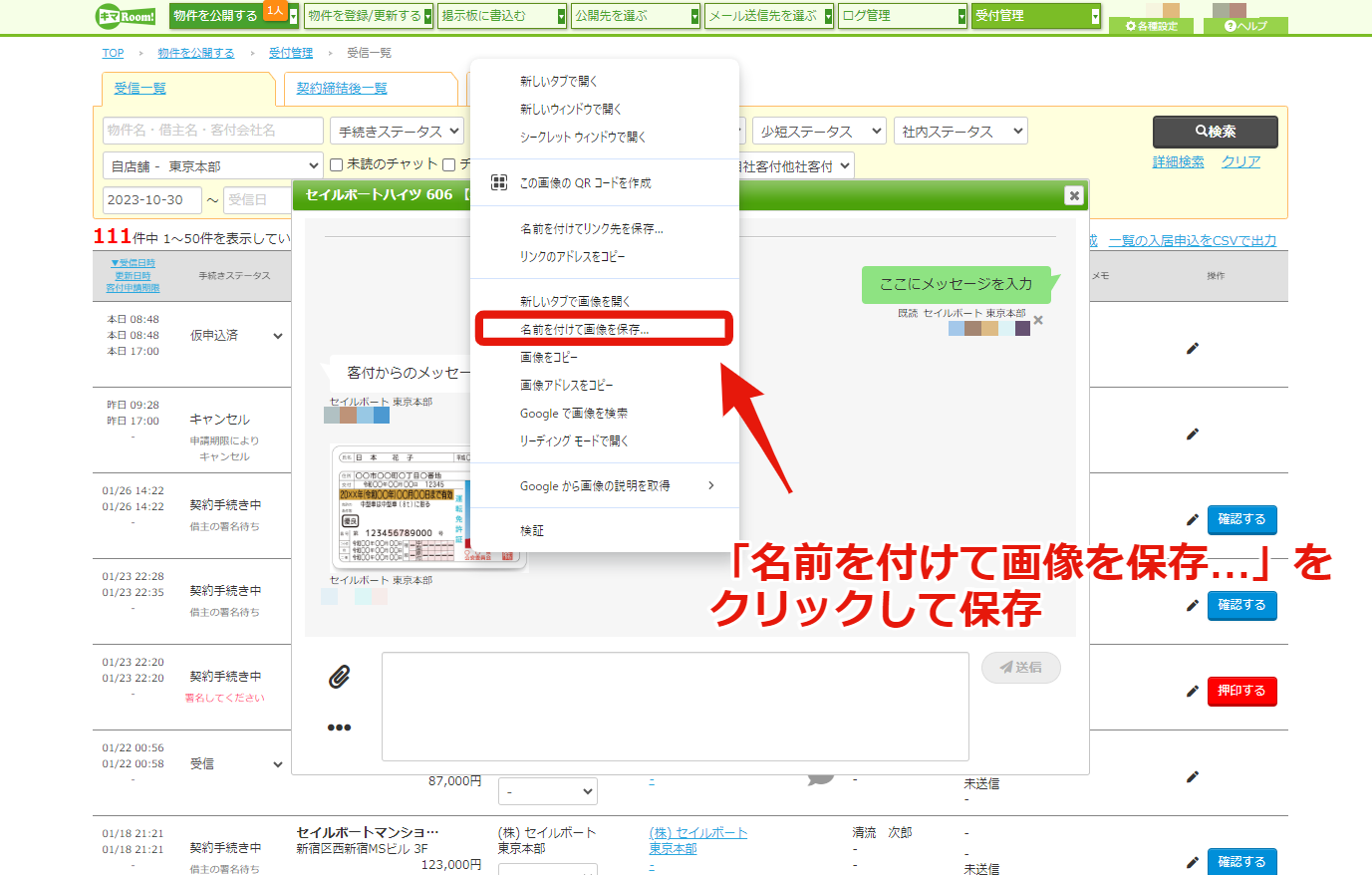Choose リンクのアドレスをコピー menu item
The height and width of the screenshot is (875, 1372).
(x=604, y=256)
